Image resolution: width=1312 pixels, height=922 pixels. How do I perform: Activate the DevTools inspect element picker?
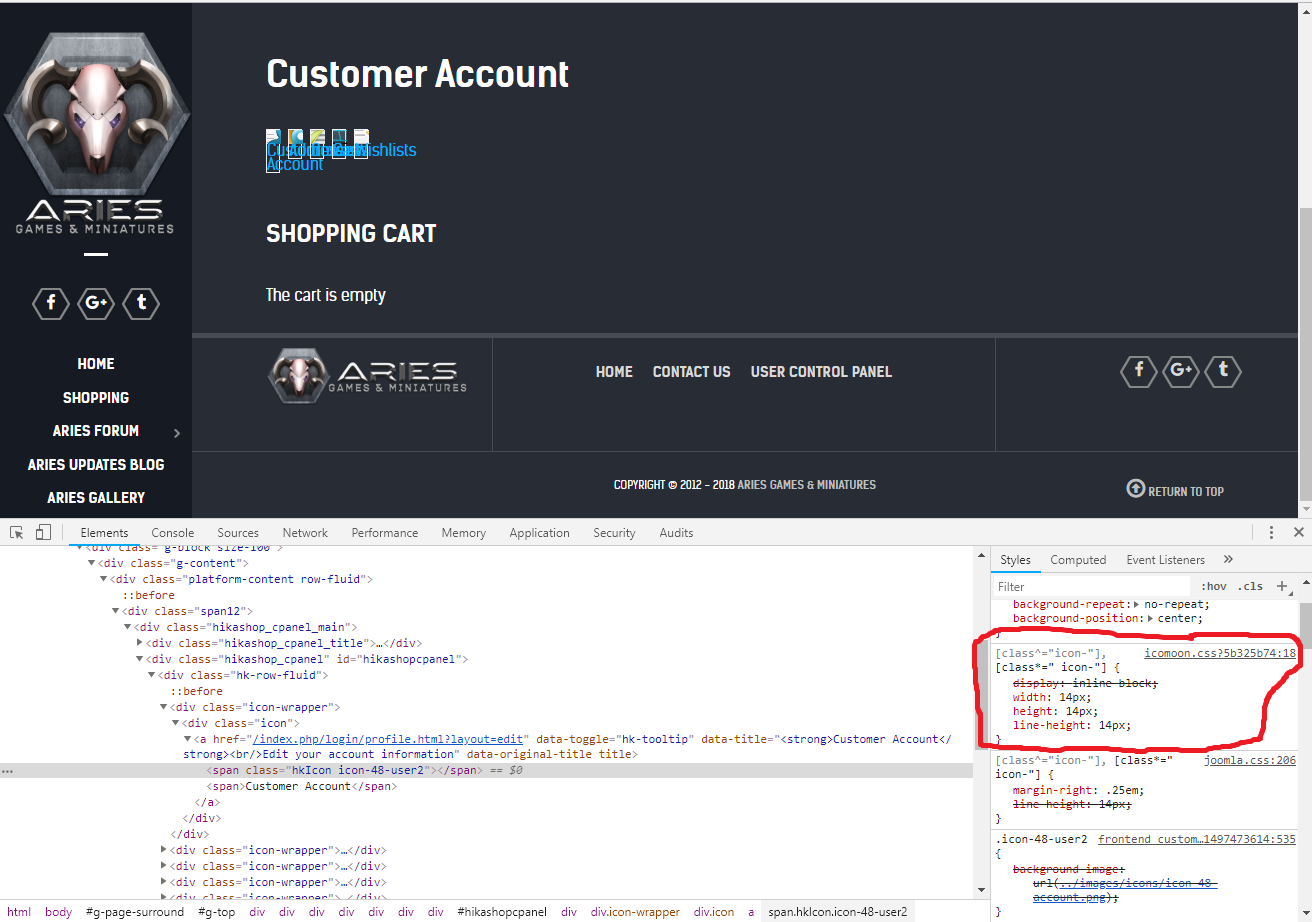coord(18,533)
